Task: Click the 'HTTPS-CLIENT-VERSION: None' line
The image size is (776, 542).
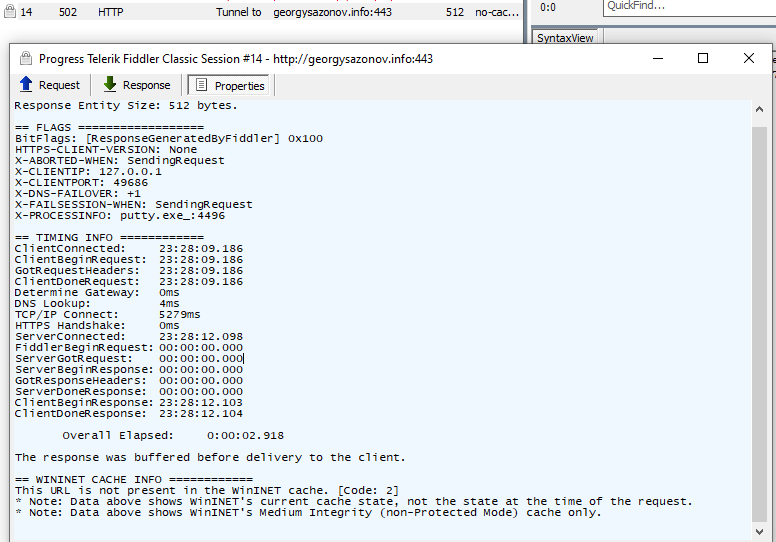Action: pos(106,149)
